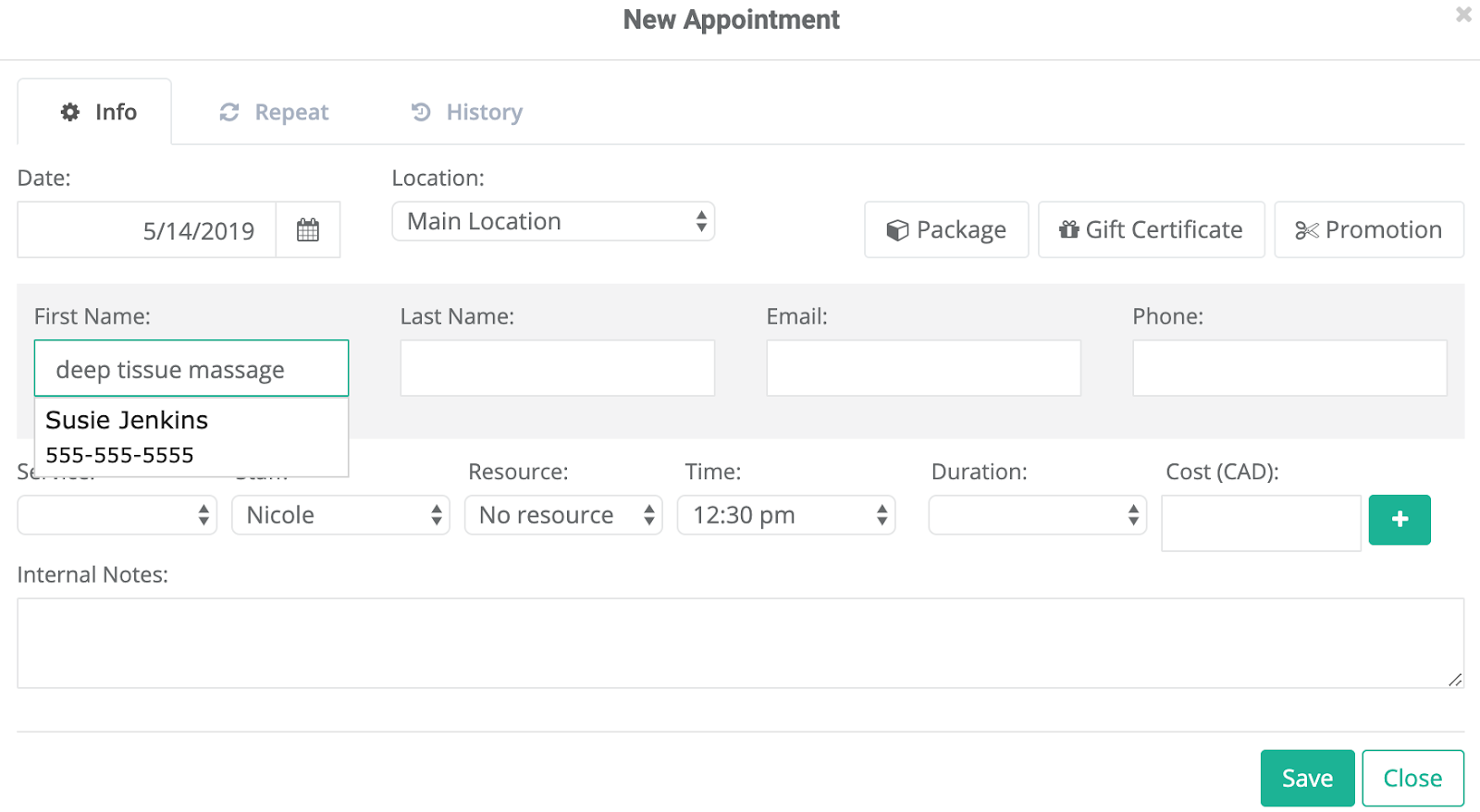1480x812 pixels.
Task: Apply a Gift Certificate
Action: tap(1151, 230)
